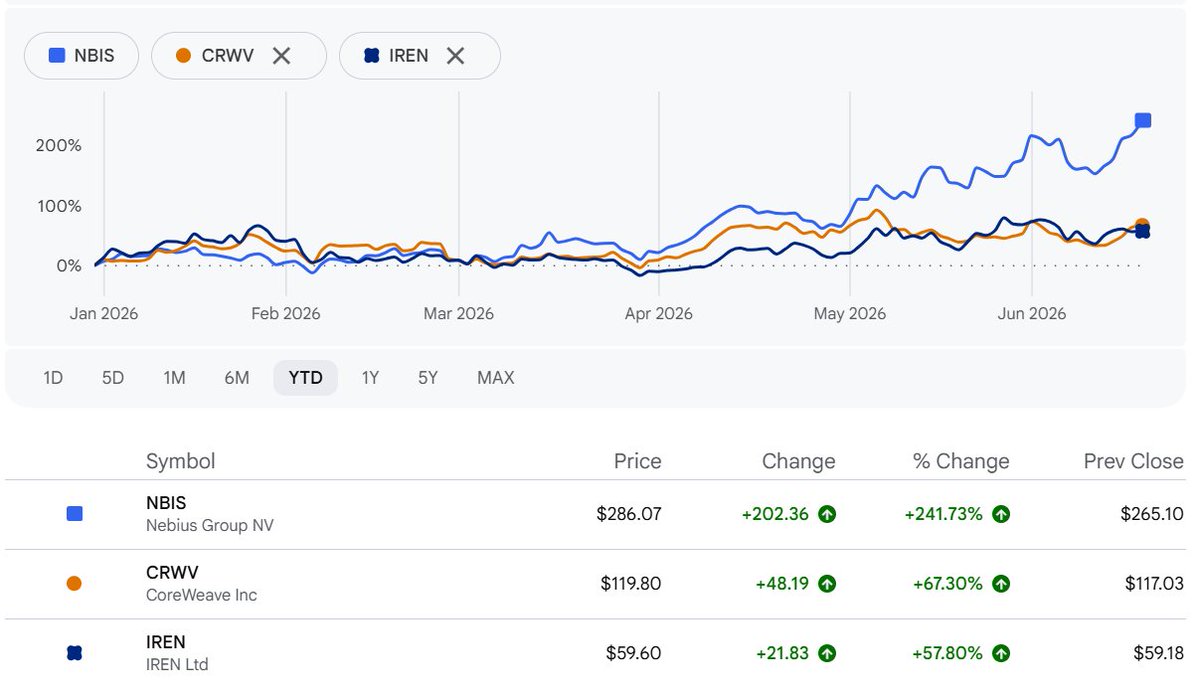Click the % Change column header
Image resolution: width=1200 pixels, height=698 pixels.
pos(961,461)
